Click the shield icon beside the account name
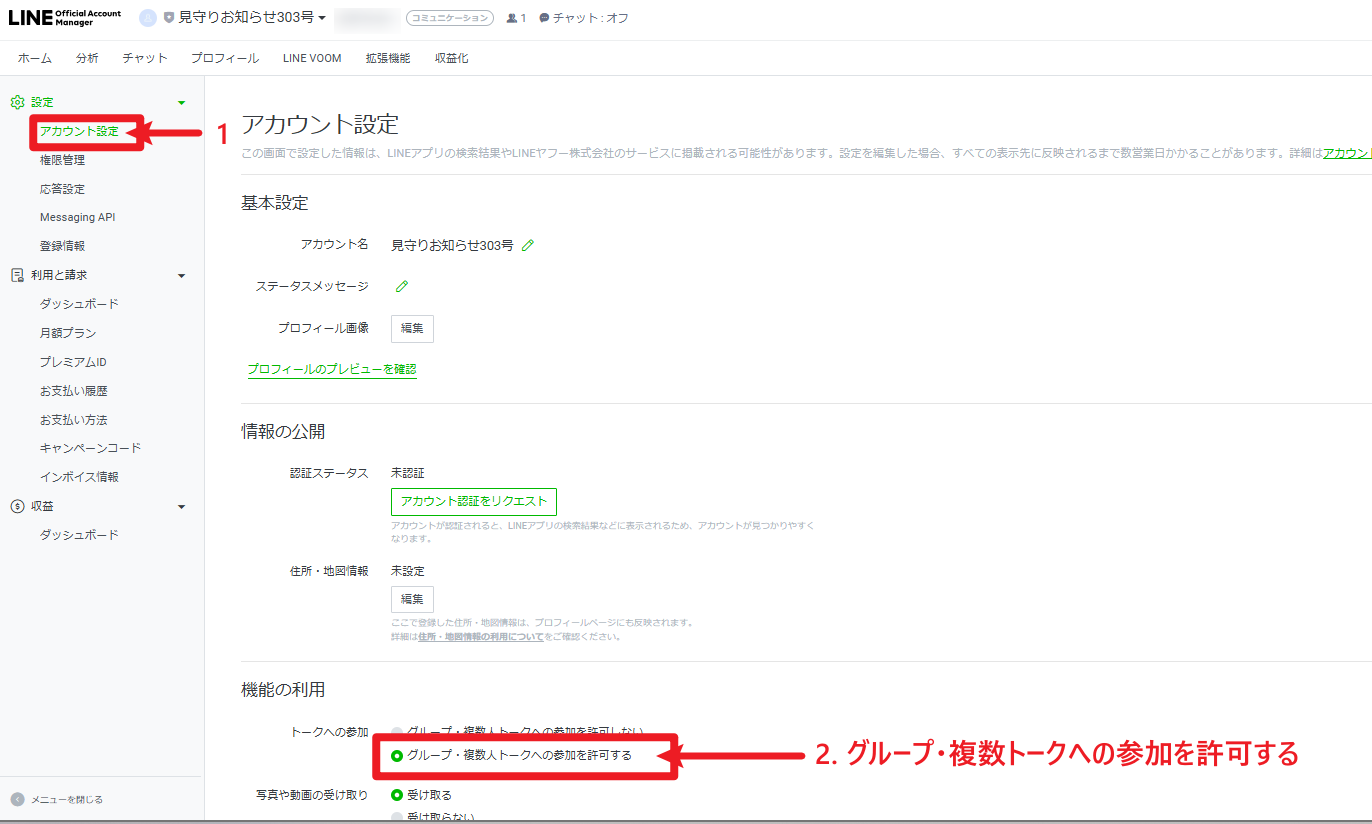1372x824 pixels. click(x=169, y=18)
